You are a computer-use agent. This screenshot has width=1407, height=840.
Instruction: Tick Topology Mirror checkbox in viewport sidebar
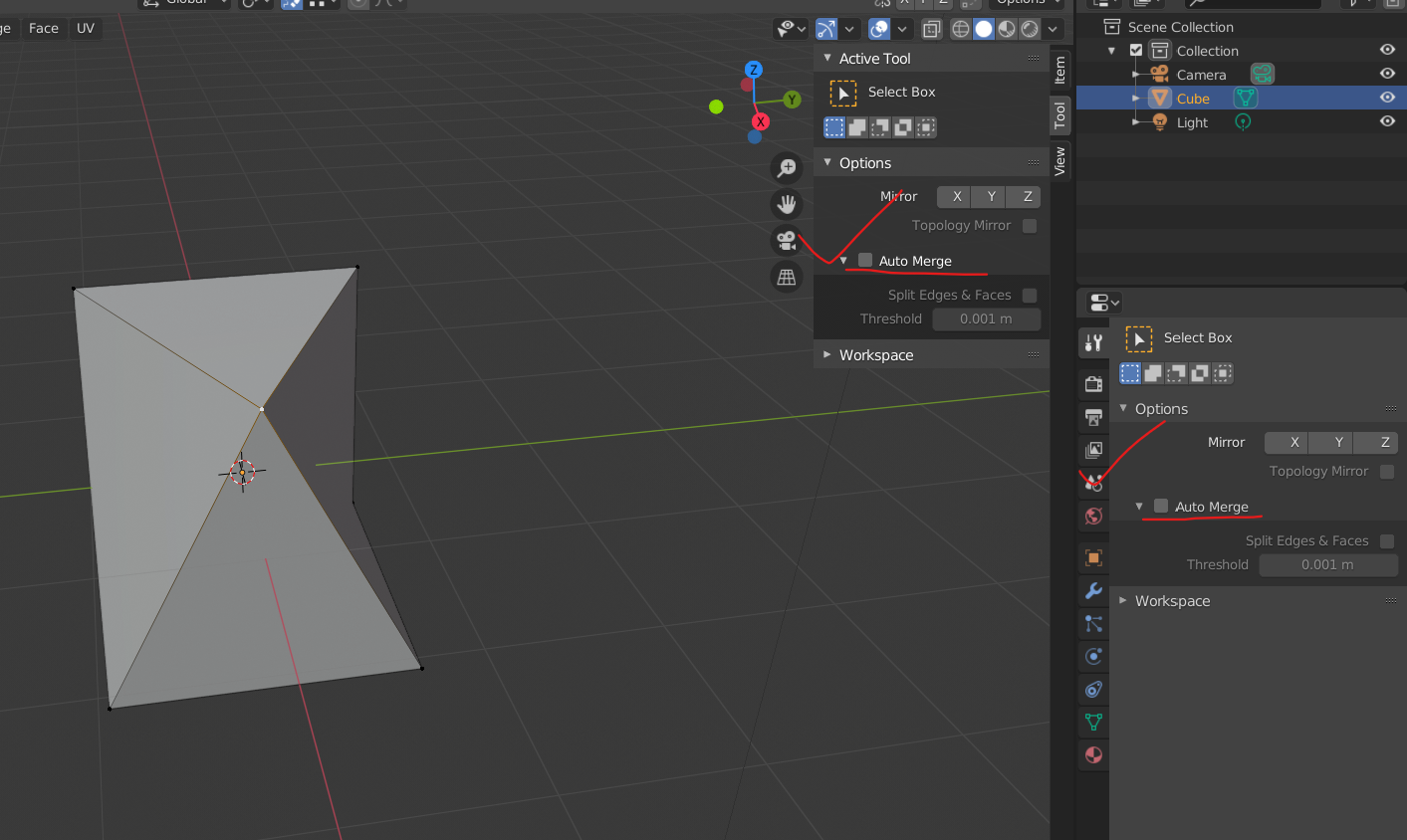[x=1030, y=226]
